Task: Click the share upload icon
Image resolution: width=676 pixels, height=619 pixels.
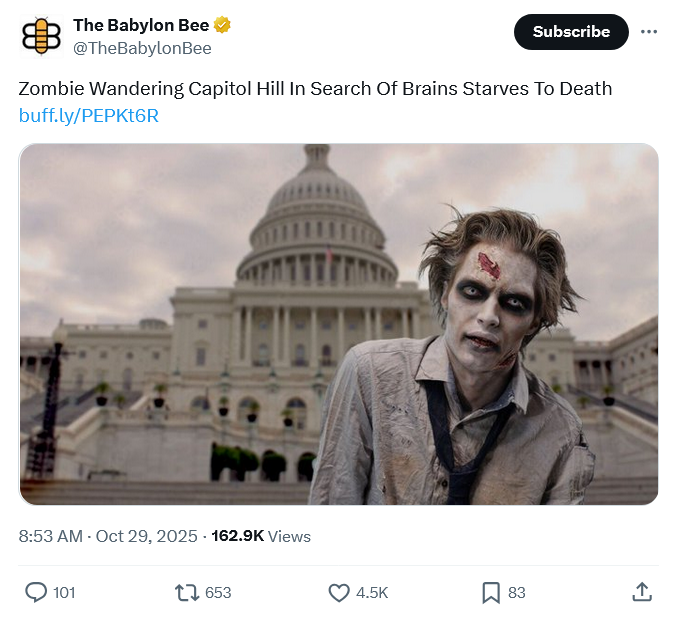Action: pos(641,593)
